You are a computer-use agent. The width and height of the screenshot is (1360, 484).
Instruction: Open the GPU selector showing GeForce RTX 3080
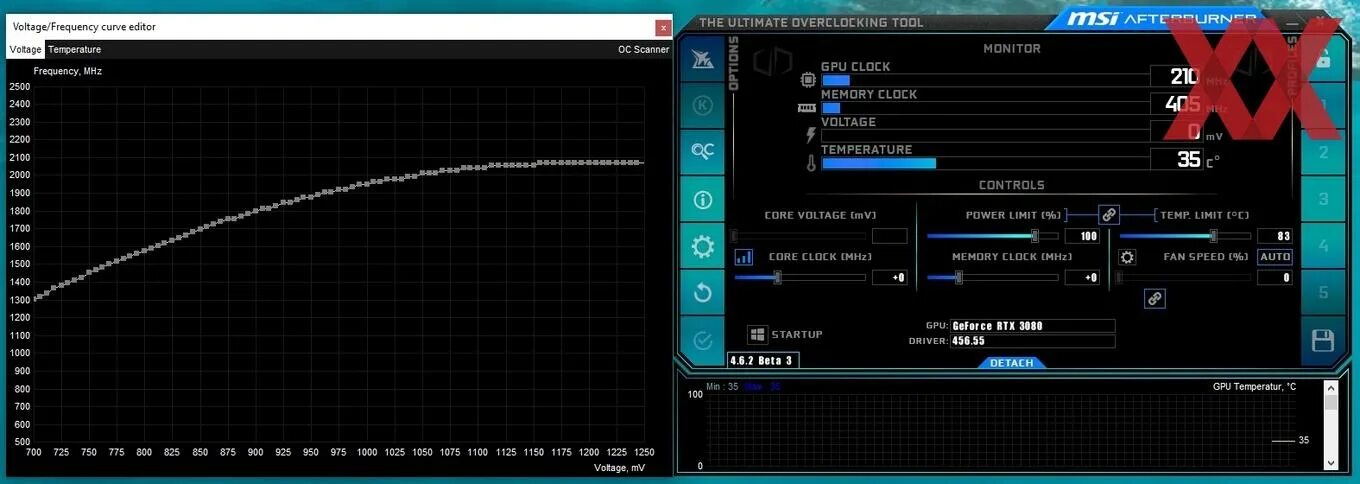coord(1032,326)
